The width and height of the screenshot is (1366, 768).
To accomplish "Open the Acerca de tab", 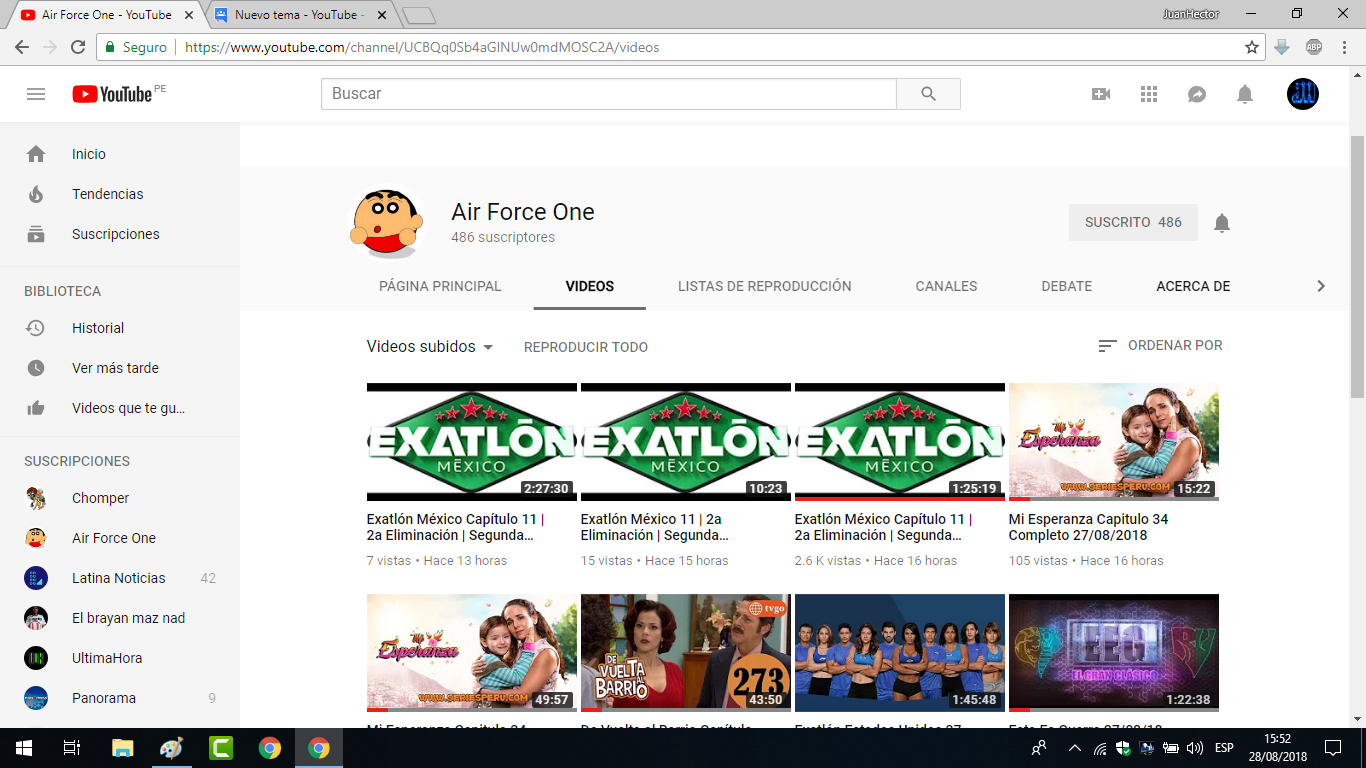I will pos(1193,286).
